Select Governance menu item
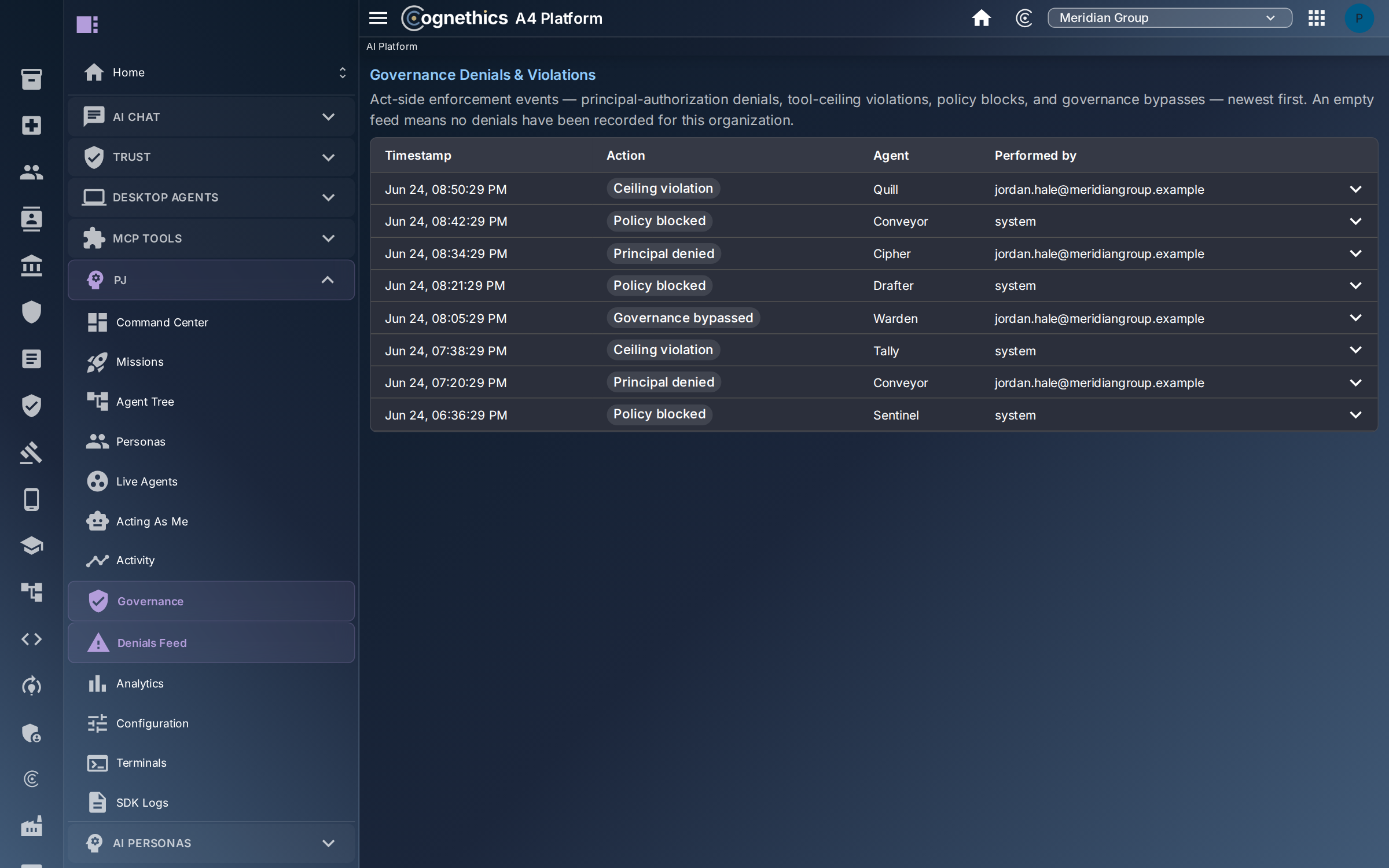This screenshot has height=868, width=1389. 211,601
